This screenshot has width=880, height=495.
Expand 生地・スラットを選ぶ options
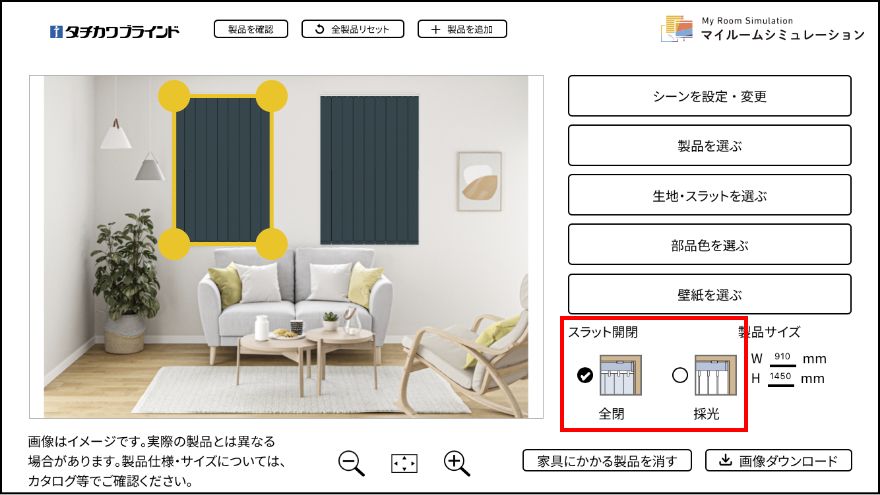(x=709, y=195)
